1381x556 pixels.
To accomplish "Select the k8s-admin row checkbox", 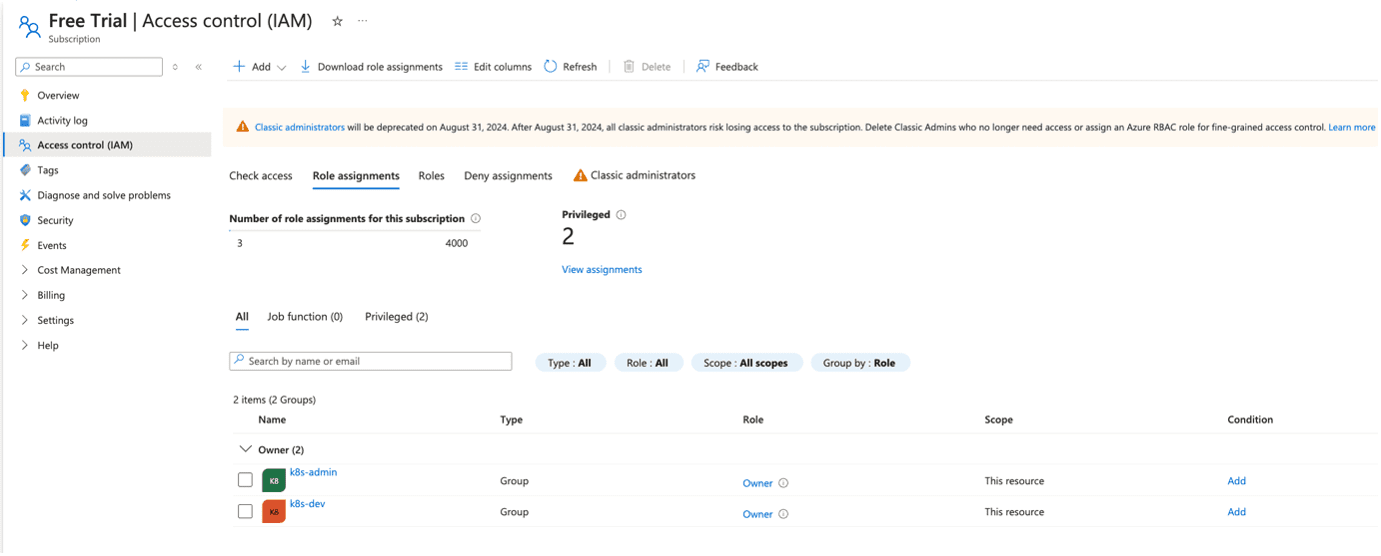I will point(245,480).
